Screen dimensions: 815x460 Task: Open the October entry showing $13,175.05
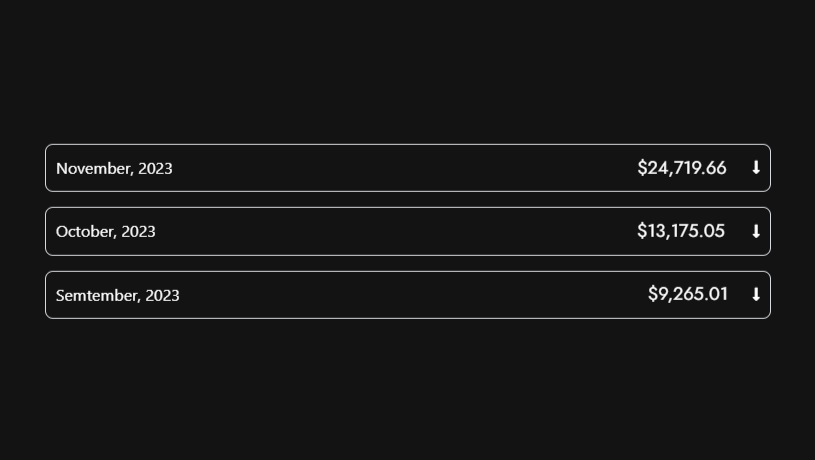(x=400, y=231)
